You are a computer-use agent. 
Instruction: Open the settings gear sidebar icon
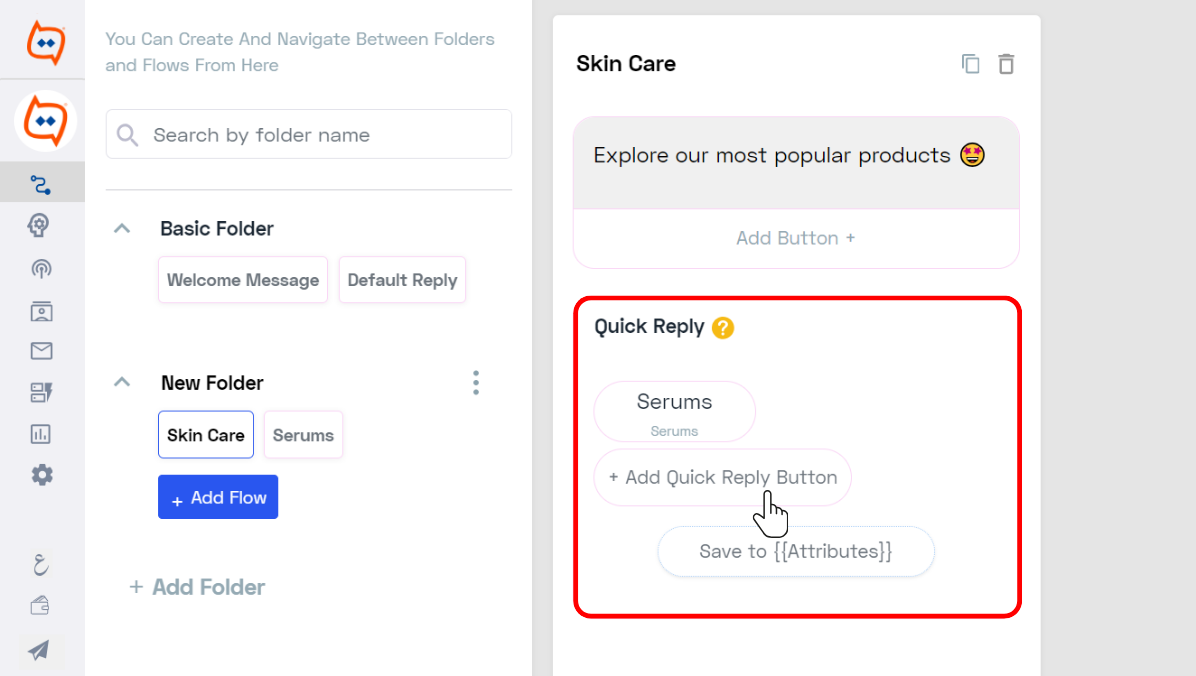(x=42, y=475)
